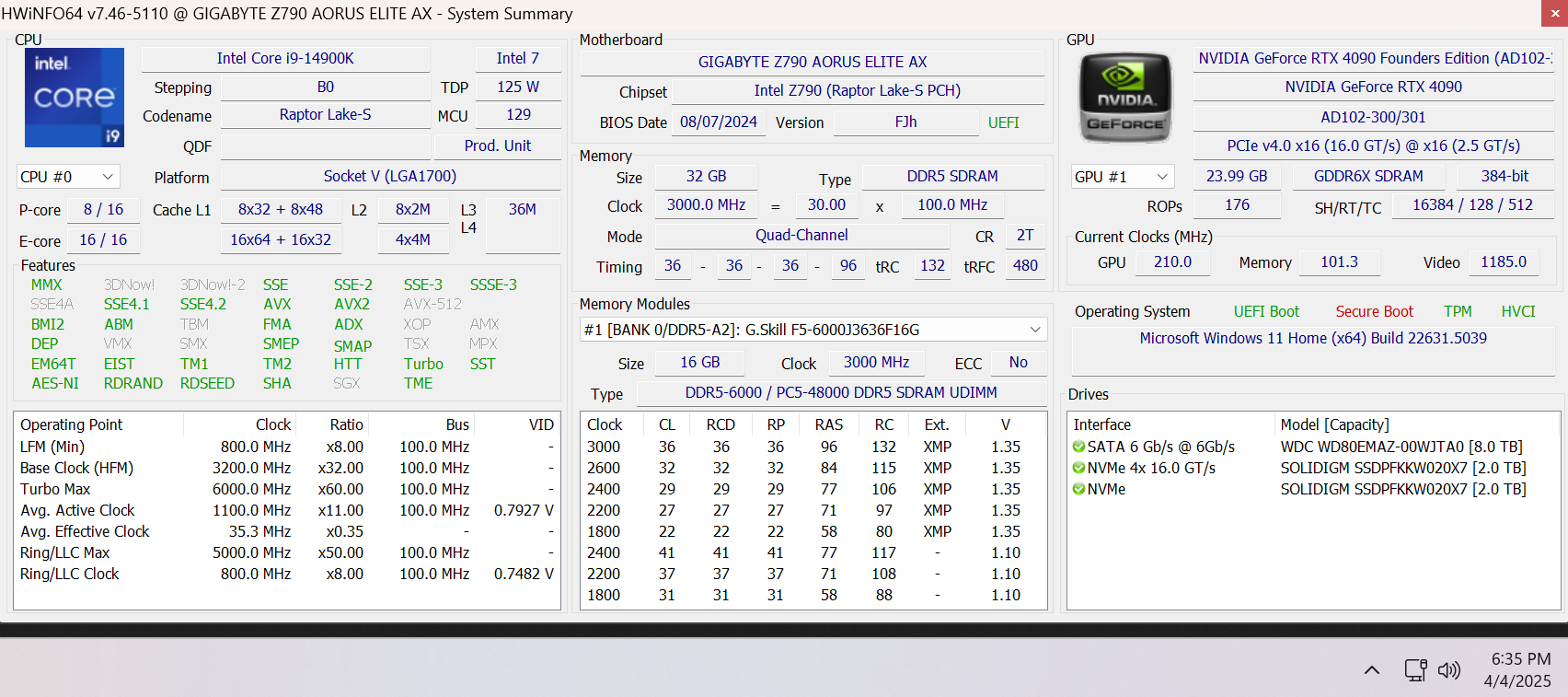Click the PCIe v4.0 x16 link value
The image size is (1568, 697).
(1374, 145)
